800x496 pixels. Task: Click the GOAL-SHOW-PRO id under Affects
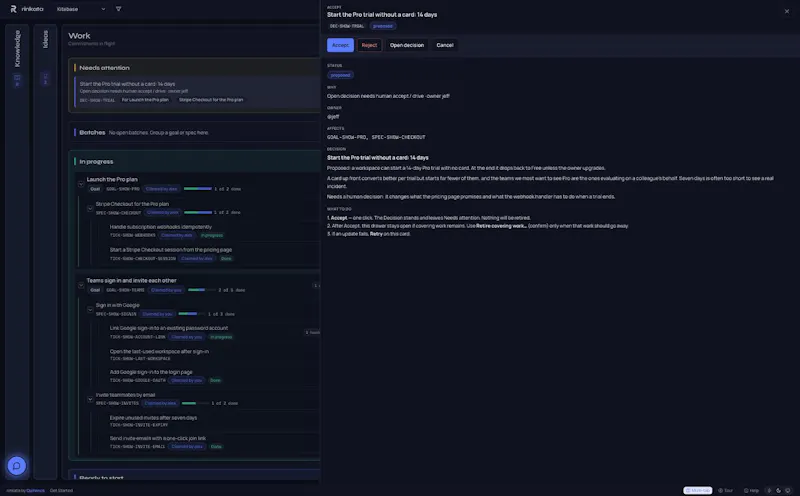pos(347,137)
